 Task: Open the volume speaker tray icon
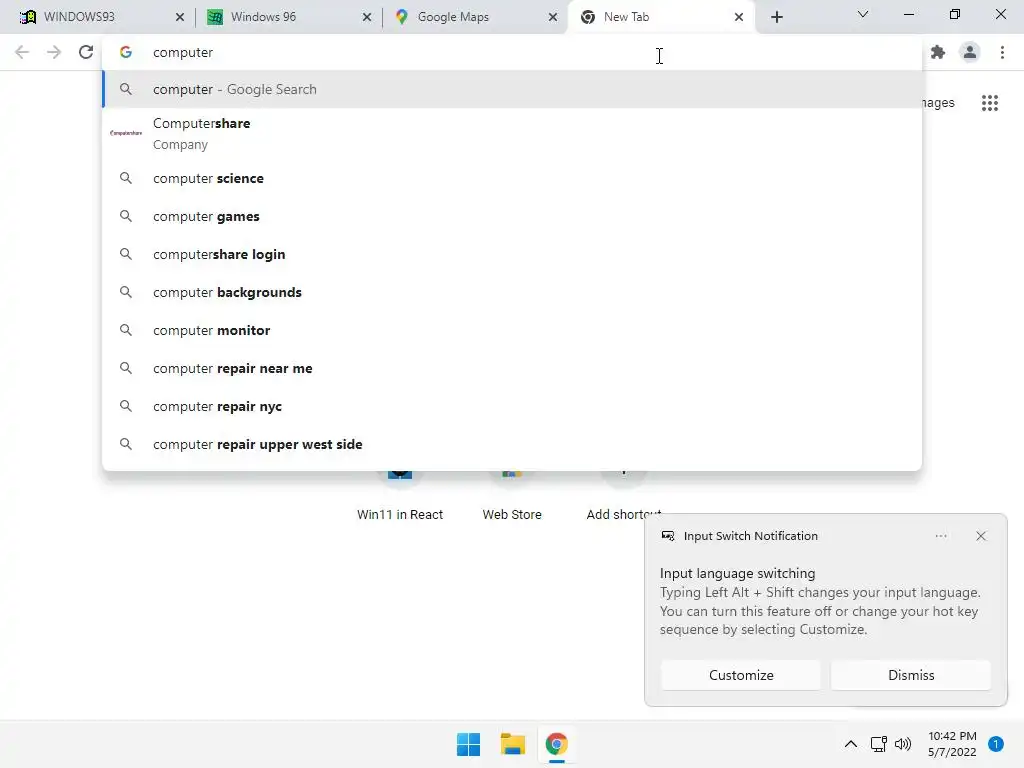[x=903, y=744]
